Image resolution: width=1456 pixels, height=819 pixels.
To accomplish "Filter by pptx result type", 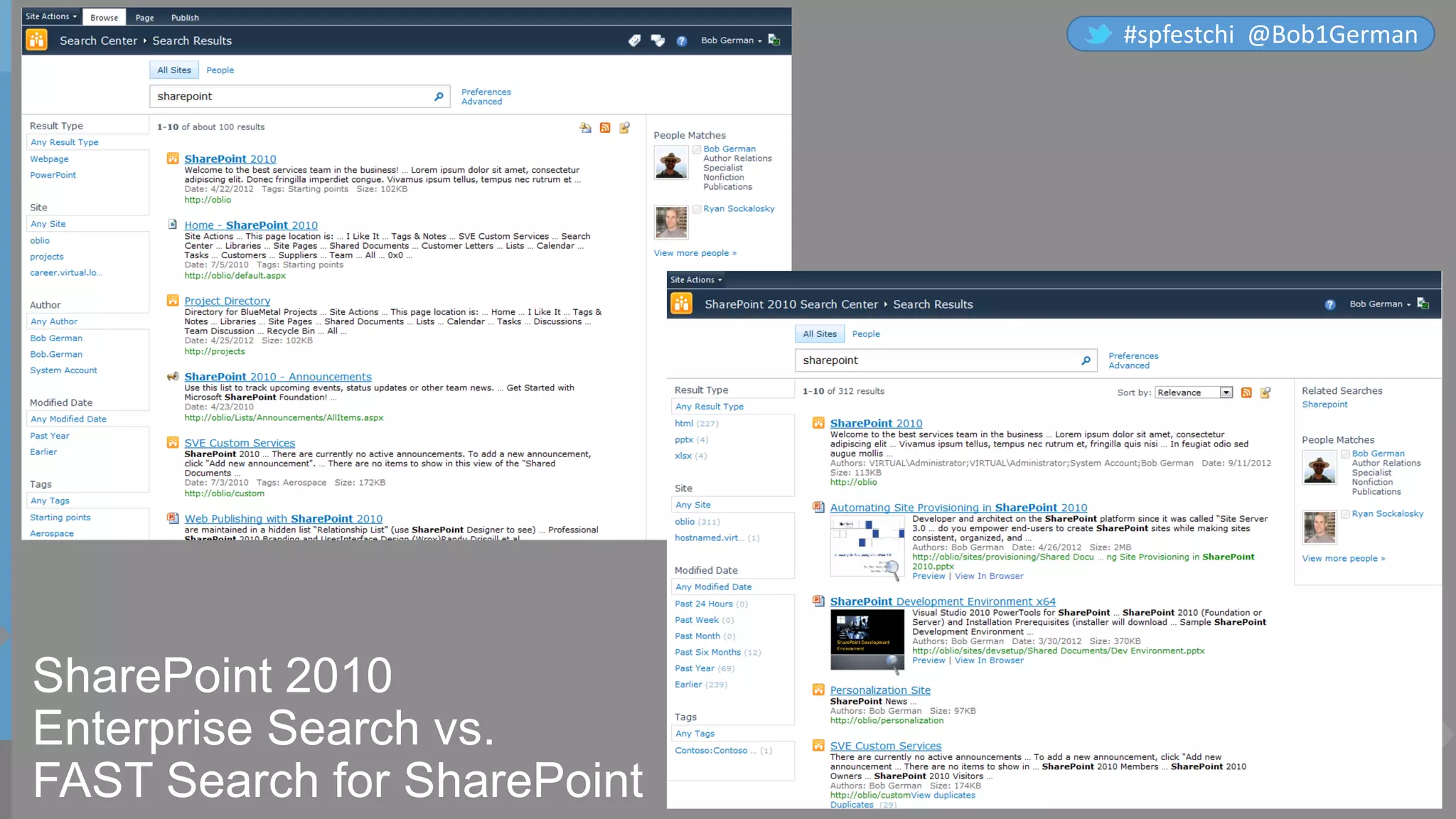I will click(x=684, y=439).
